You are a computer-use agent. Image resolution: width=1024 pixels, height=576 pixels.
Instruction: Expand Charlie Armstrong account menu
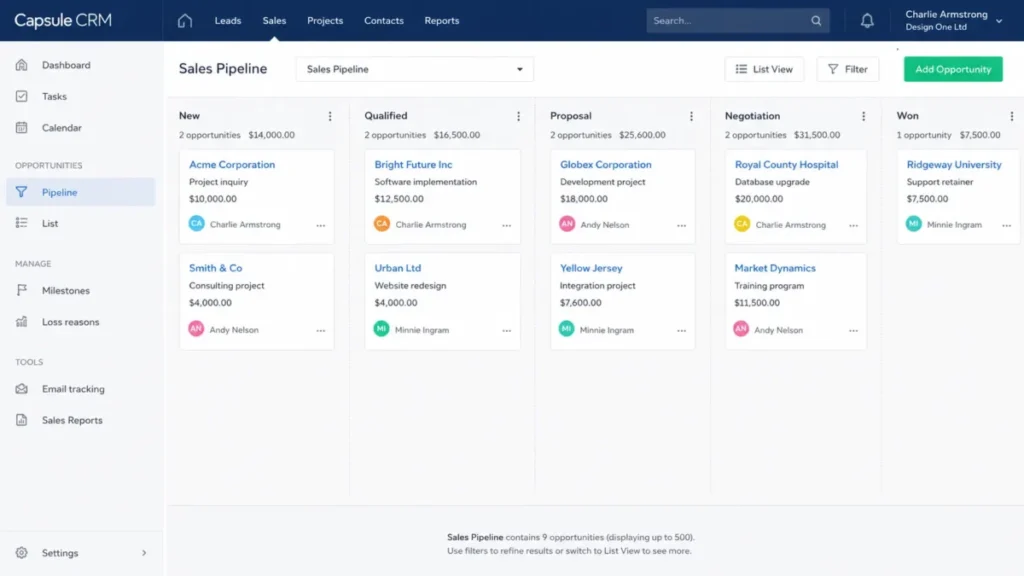(999, 21)
